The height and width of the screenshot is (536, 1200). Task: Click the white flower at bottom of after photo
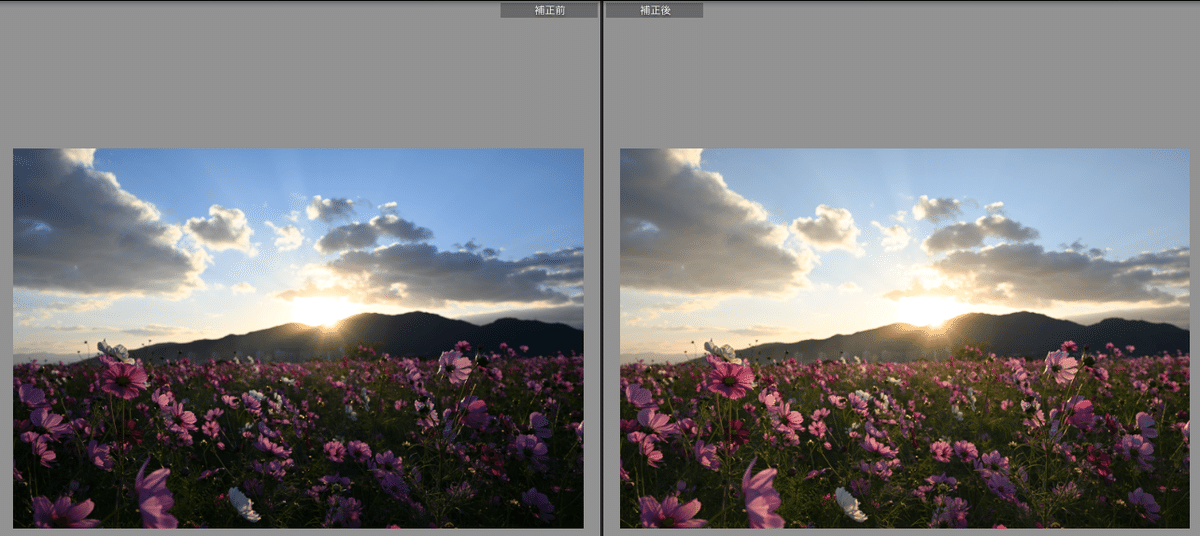(x=850, y=503)
